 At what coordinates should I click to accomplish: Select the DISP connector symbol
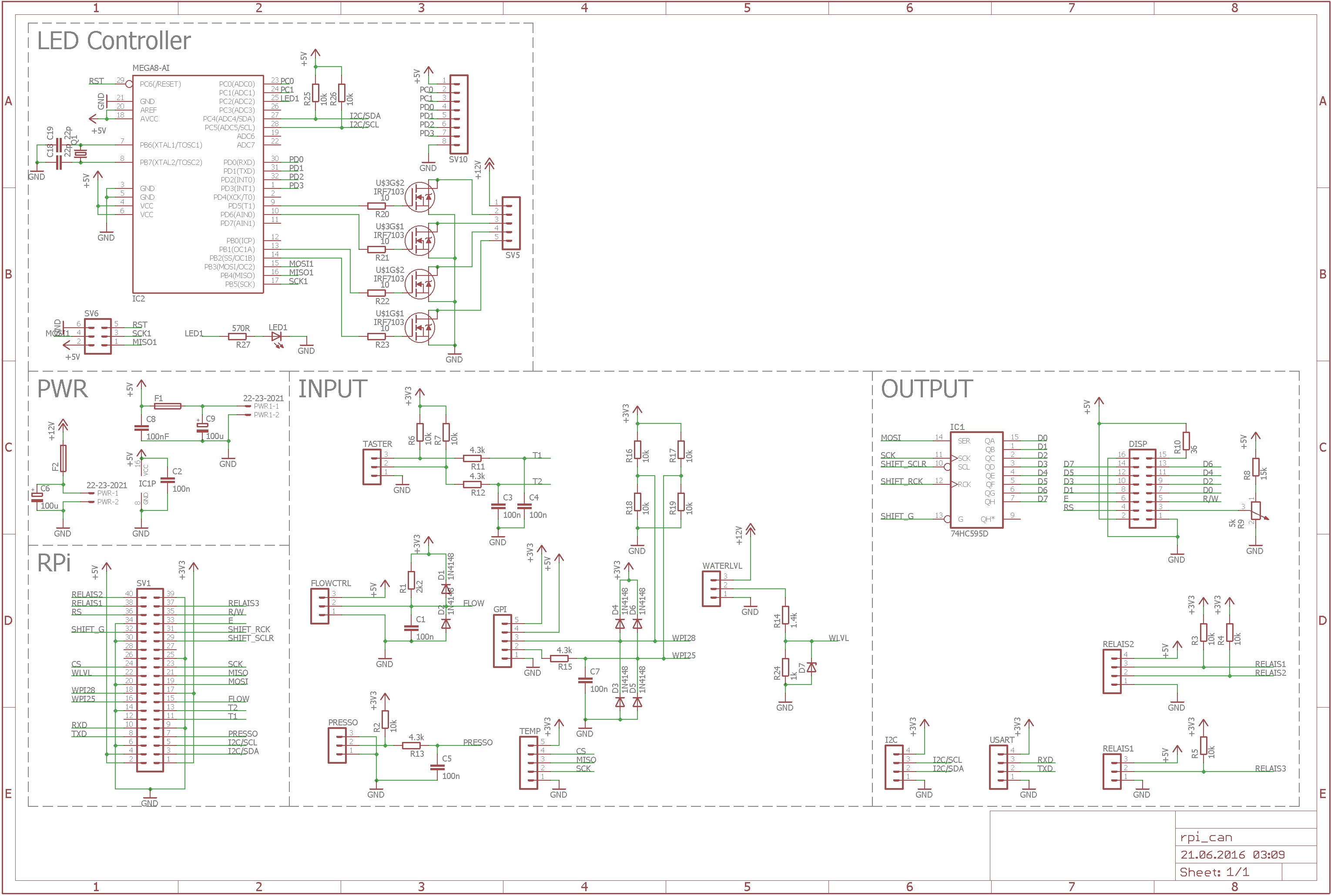pyautogui.click(x=1143, y=489)
